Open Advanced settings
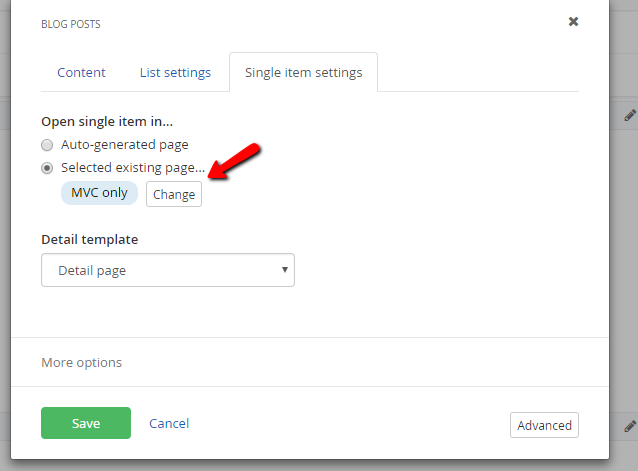This screenshot has height=471, width=638. pyautogui.click(x=544, y=425)
